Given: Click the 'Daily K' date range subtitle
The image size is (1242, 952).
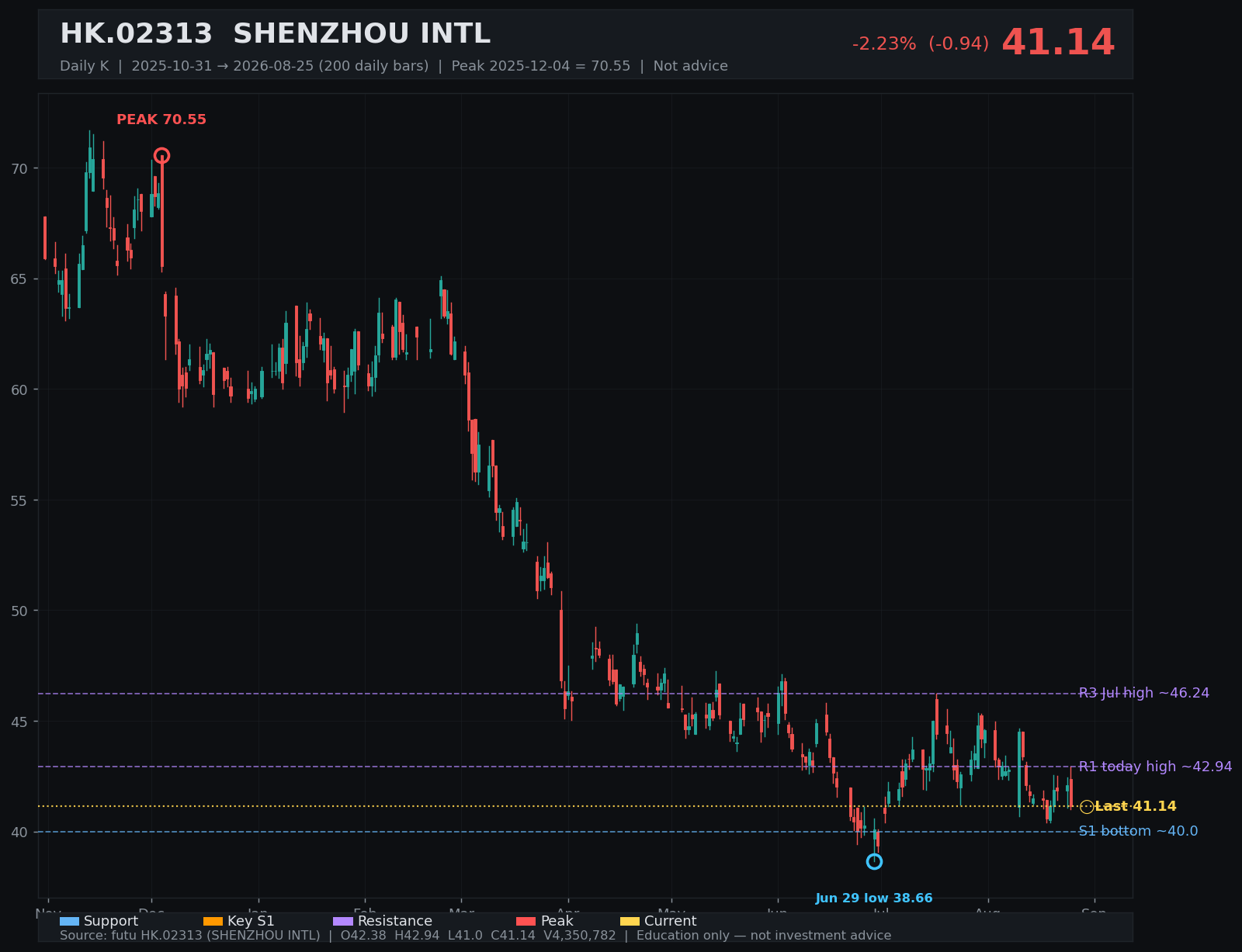Looking at the screenshot, I should (394, 66).
